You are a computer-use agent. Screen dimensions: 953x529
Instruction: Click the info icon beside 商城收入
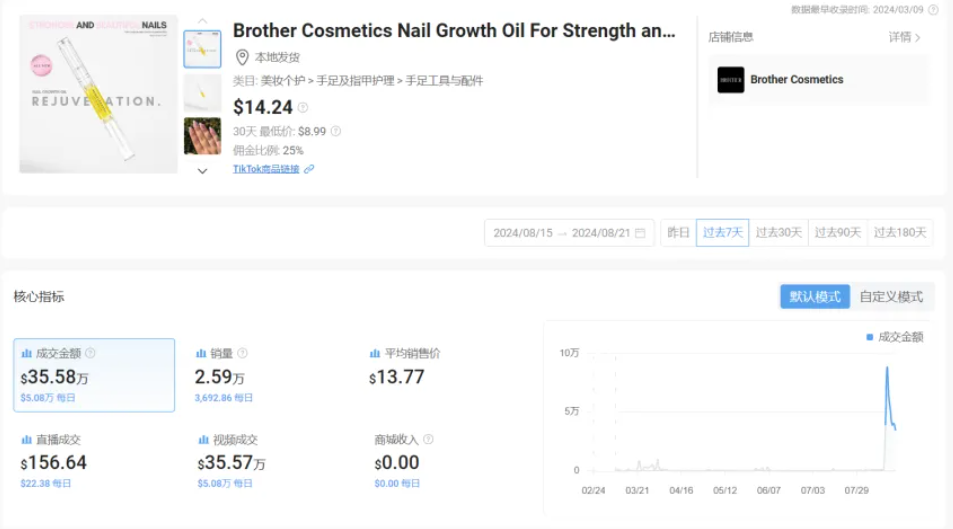(428, 439)
